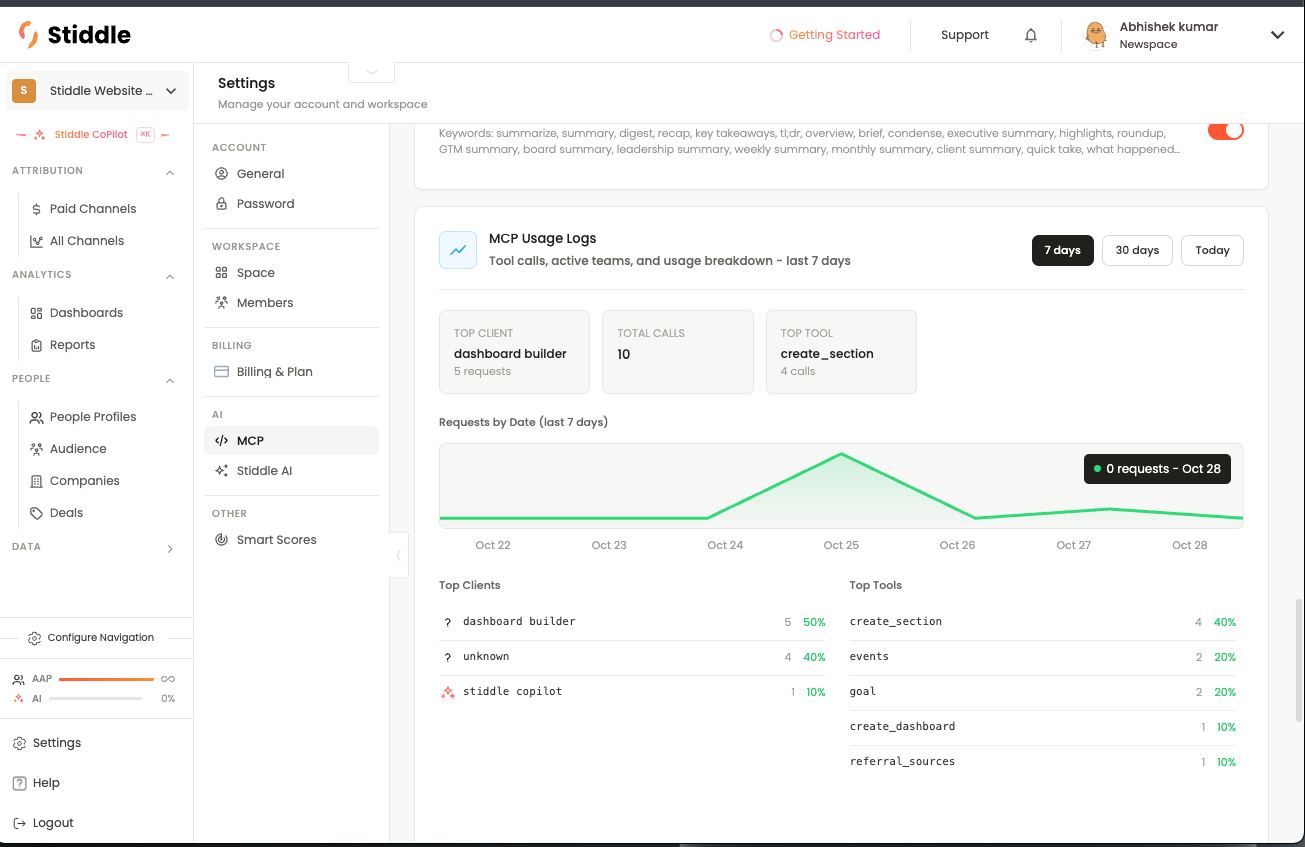The height and width of the screenshot is (847, 1305).
Task: Click the Getting Started link
Action: point(825,35)
